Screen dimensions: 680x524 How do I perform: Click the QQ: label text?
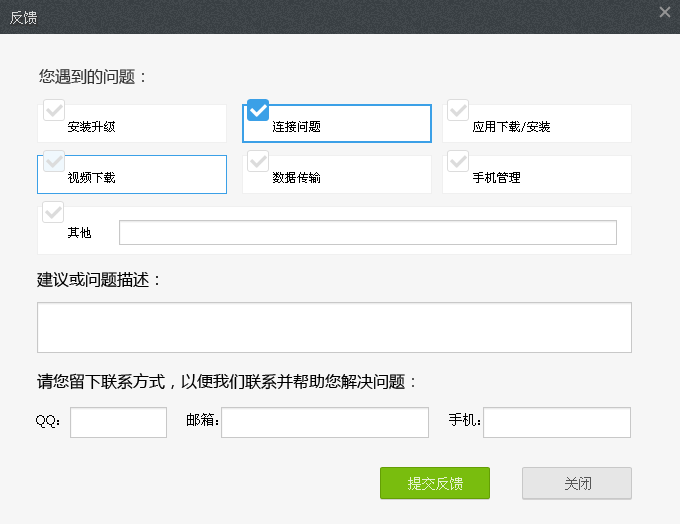tap(48, 422)
